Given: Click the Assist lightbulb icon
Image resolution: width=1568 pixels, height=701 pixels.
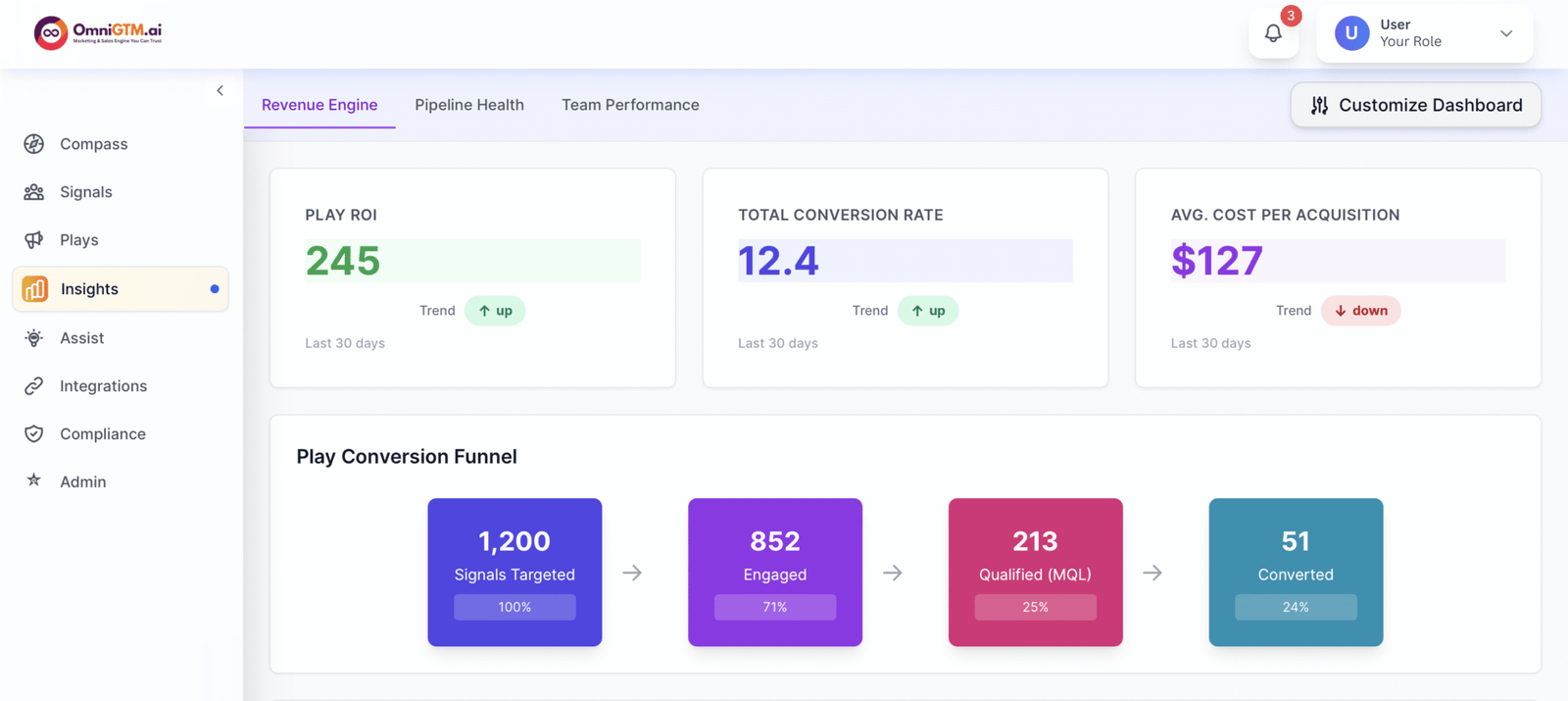Looking at the screenshot, I should (34, 338).
